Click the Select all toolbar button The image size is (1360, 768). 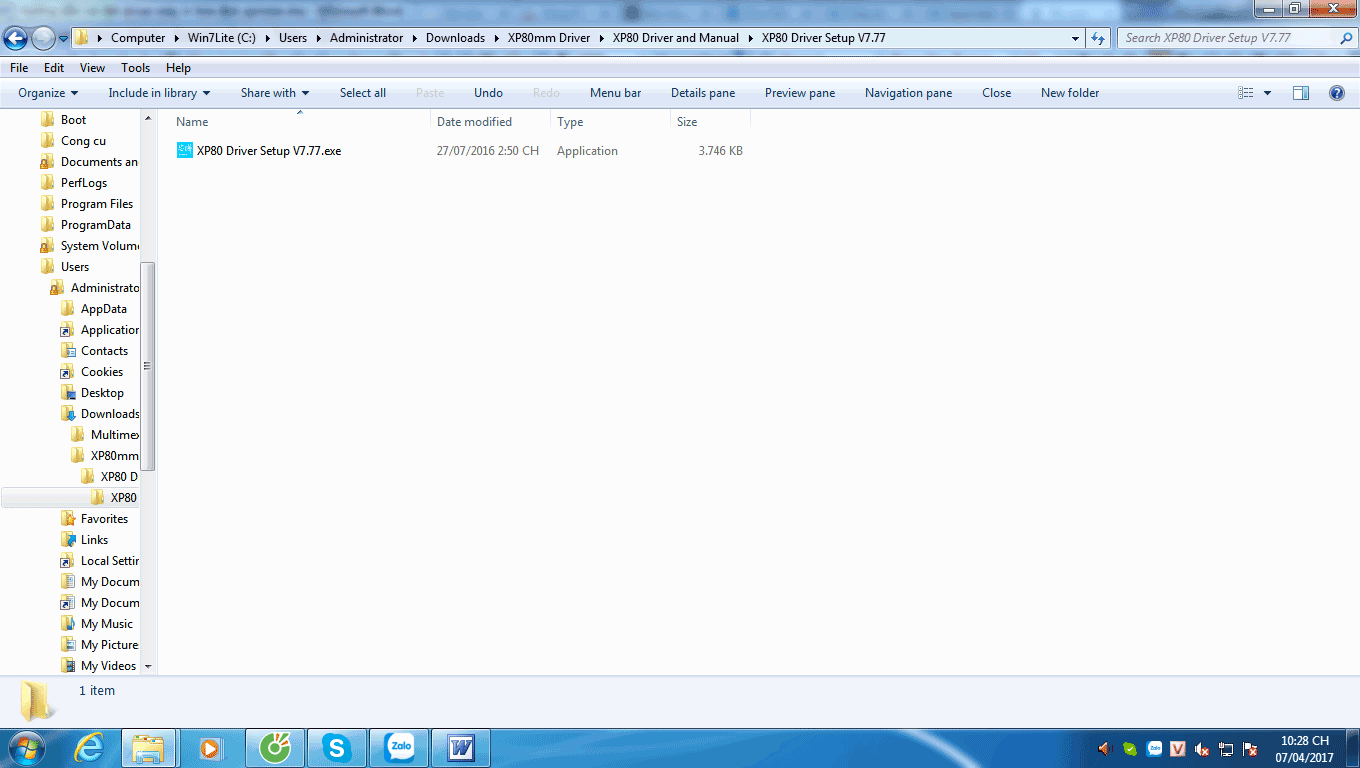[362, 93]
